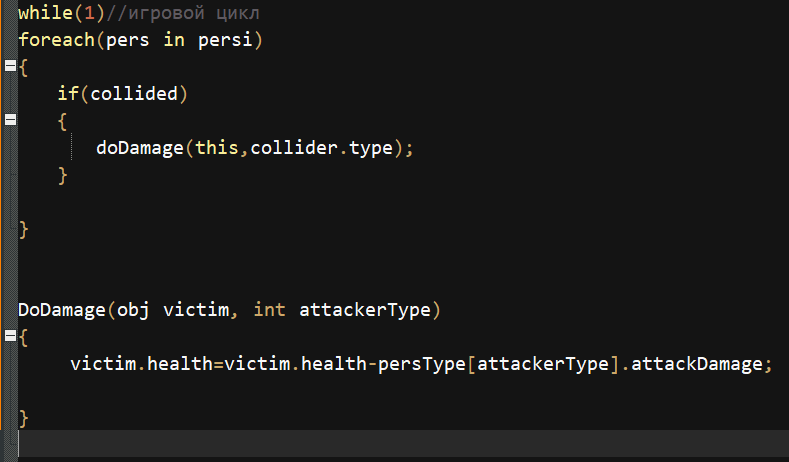Viewport: 789px width, 462px height.
Task: Click the 'doDamage' call inside if block
Action: [x=138, y=148]
